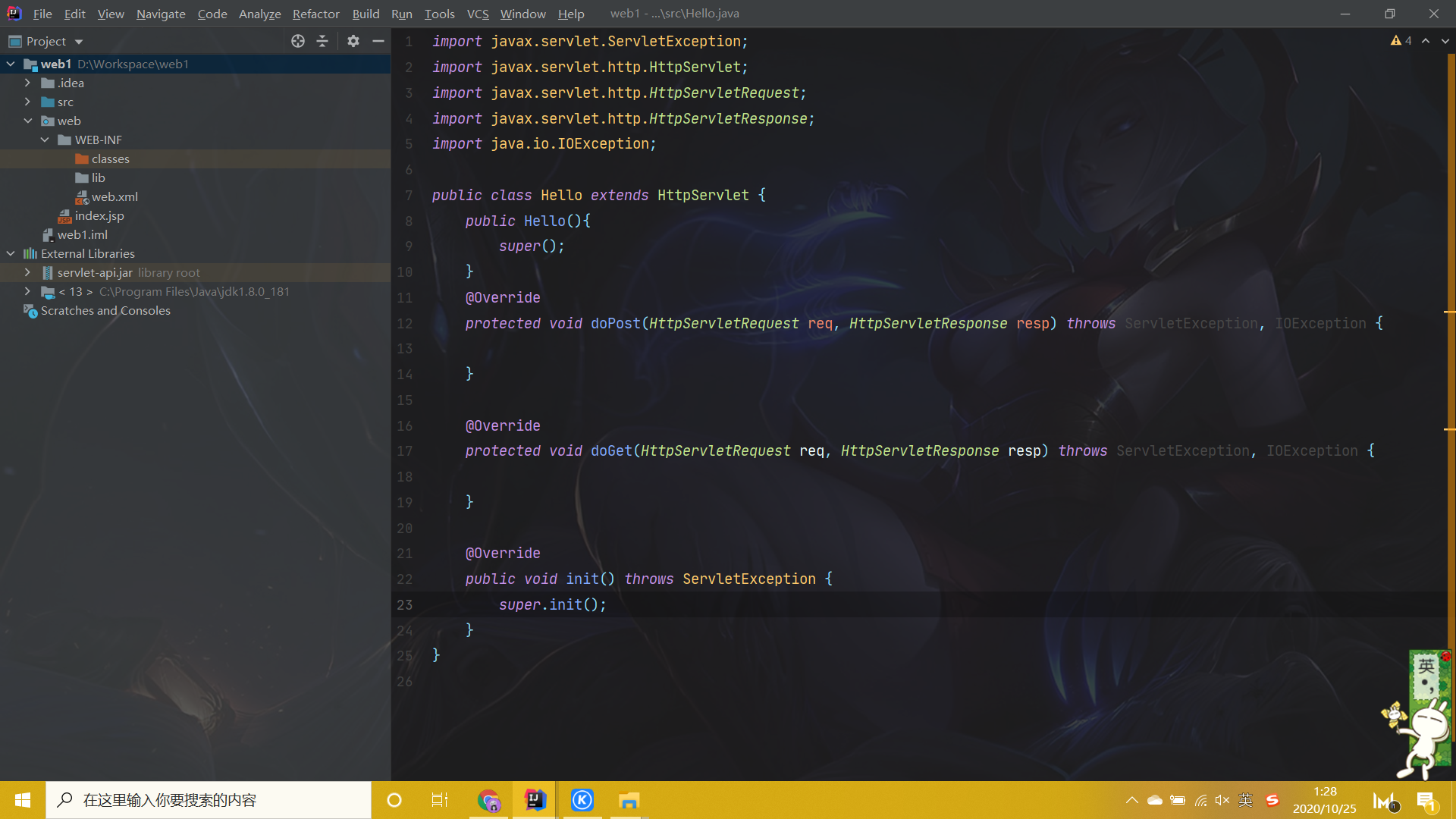Click the Cortana circle icon

click(394, 800)
